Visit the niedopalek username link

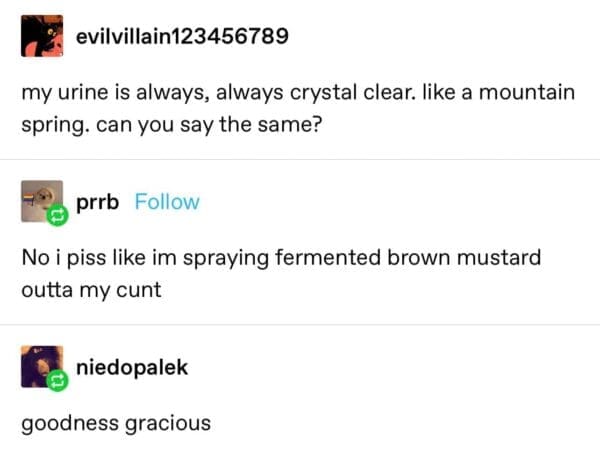click(x=132, y=367)
